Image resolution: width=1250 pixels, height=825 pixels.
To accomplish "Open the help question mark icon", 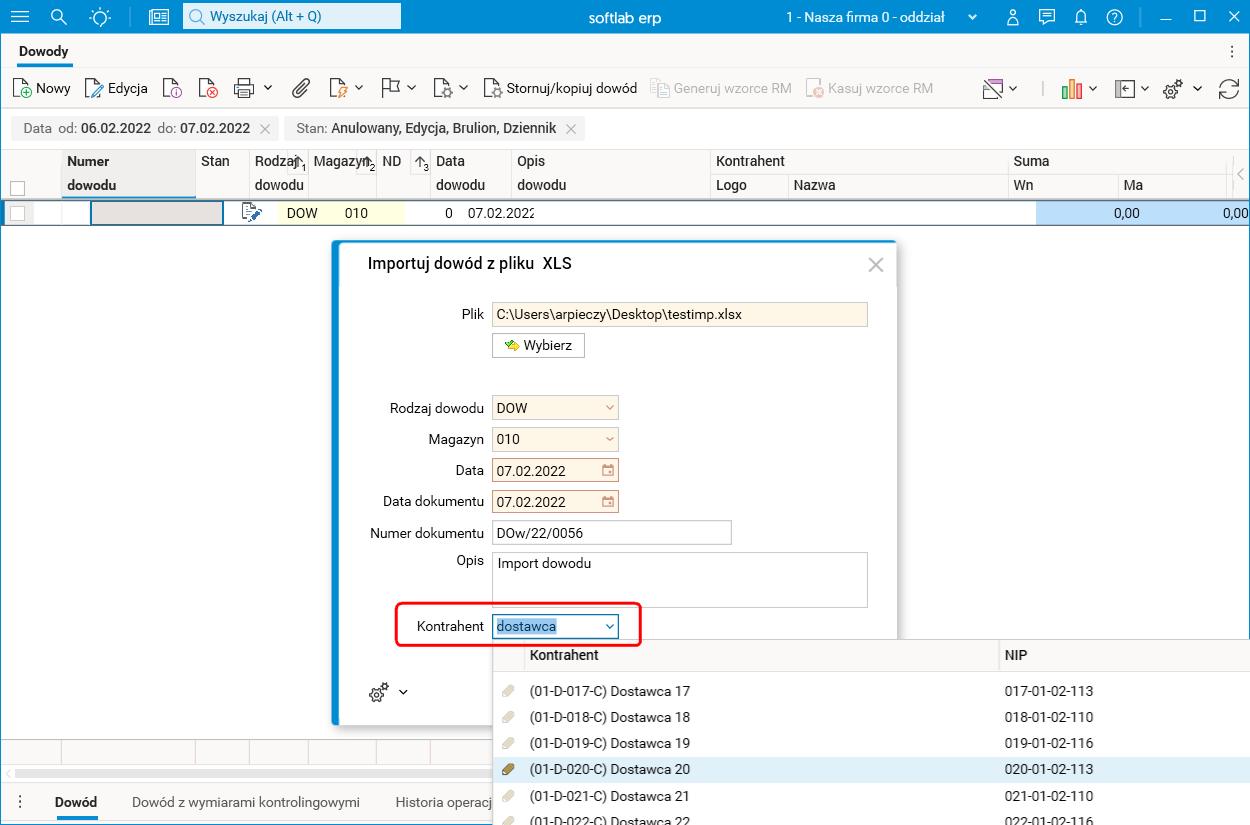I will click(1115, 17).
